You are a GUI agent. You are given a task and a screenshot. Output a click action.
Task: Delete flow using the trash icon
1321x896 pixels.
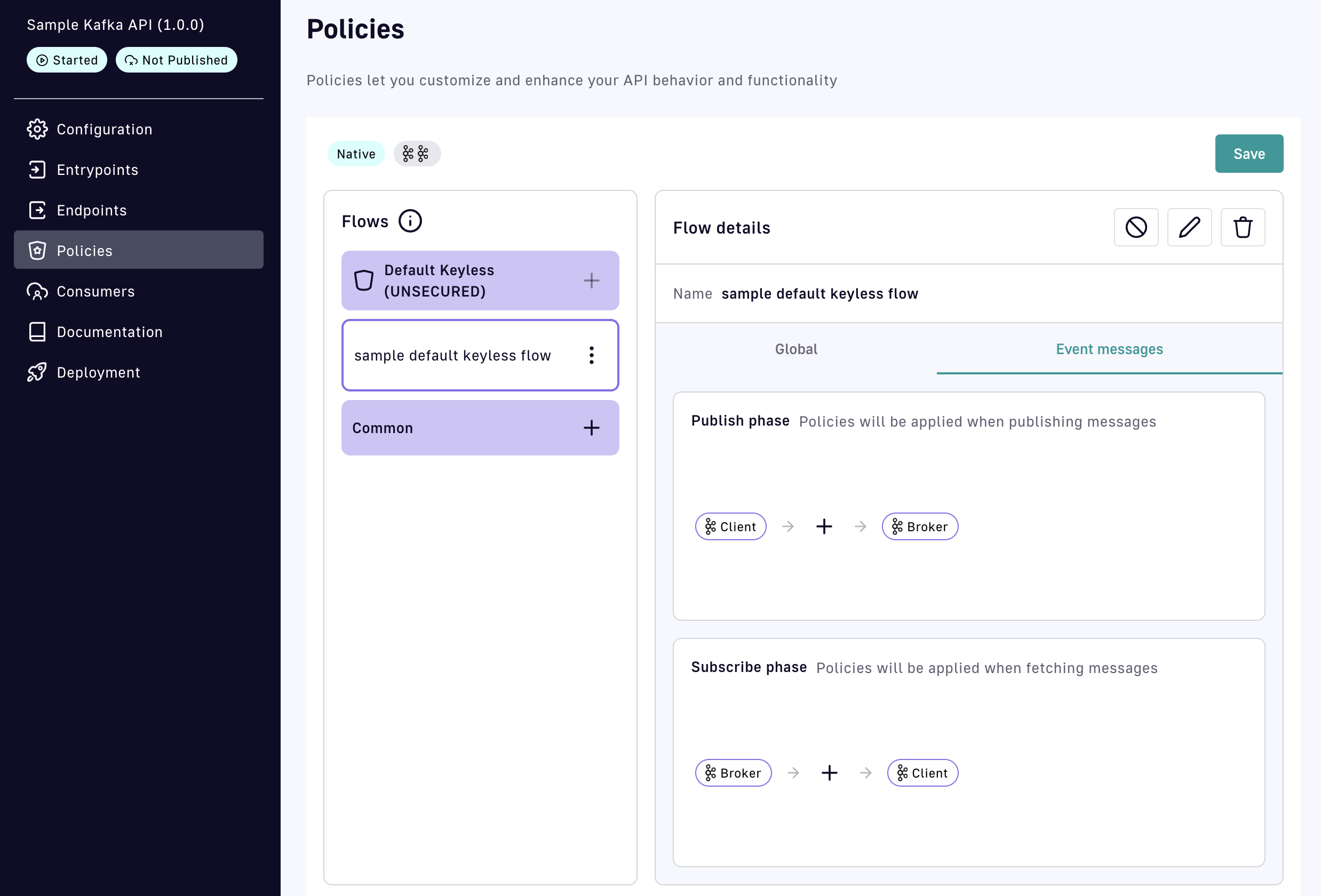1243,227
